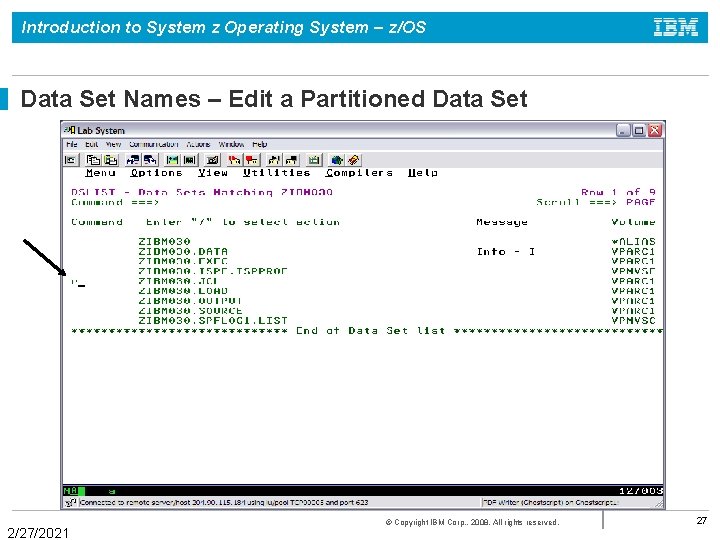This screenshot has height=540, width=720.
Task: Click the volume value for ZIBM030.ISPF.ISPPROF
Action: 633,271
